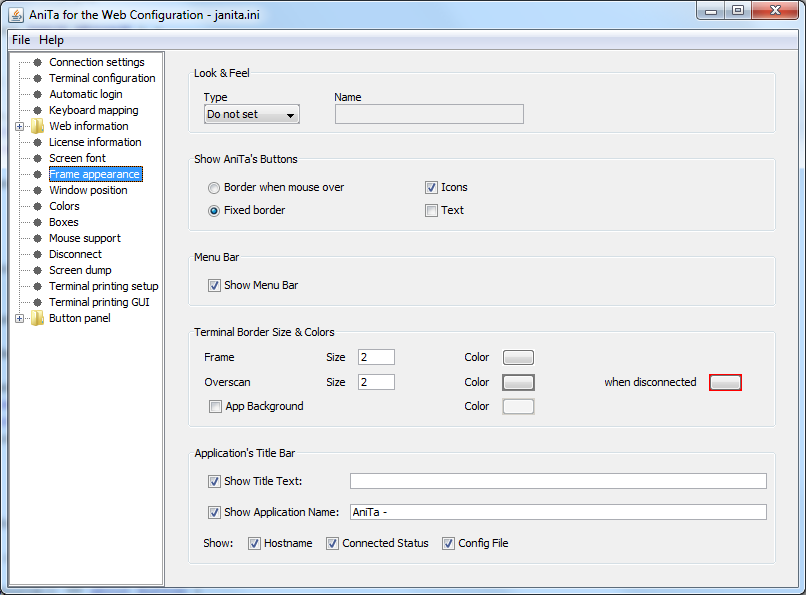Click the Application Name field containing AniTa -
The width and height of the screenshot is (806, 595).
(x=558, y=512)
